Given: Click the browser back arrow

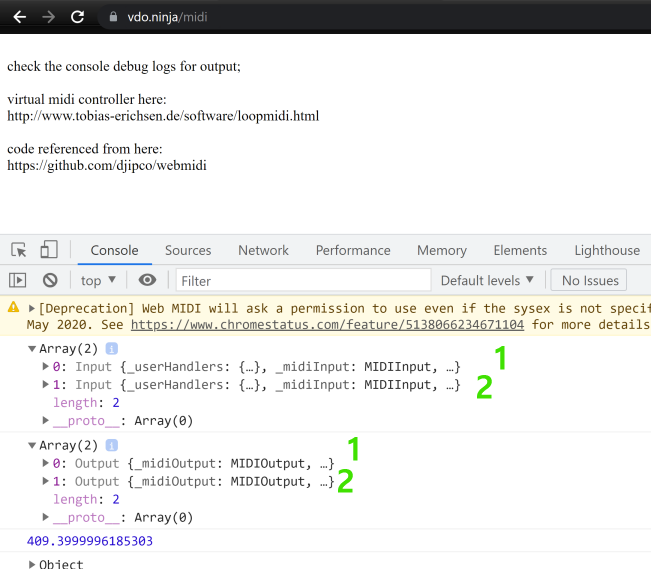Looking at the screenshot, I should click(x=19, y=17).
